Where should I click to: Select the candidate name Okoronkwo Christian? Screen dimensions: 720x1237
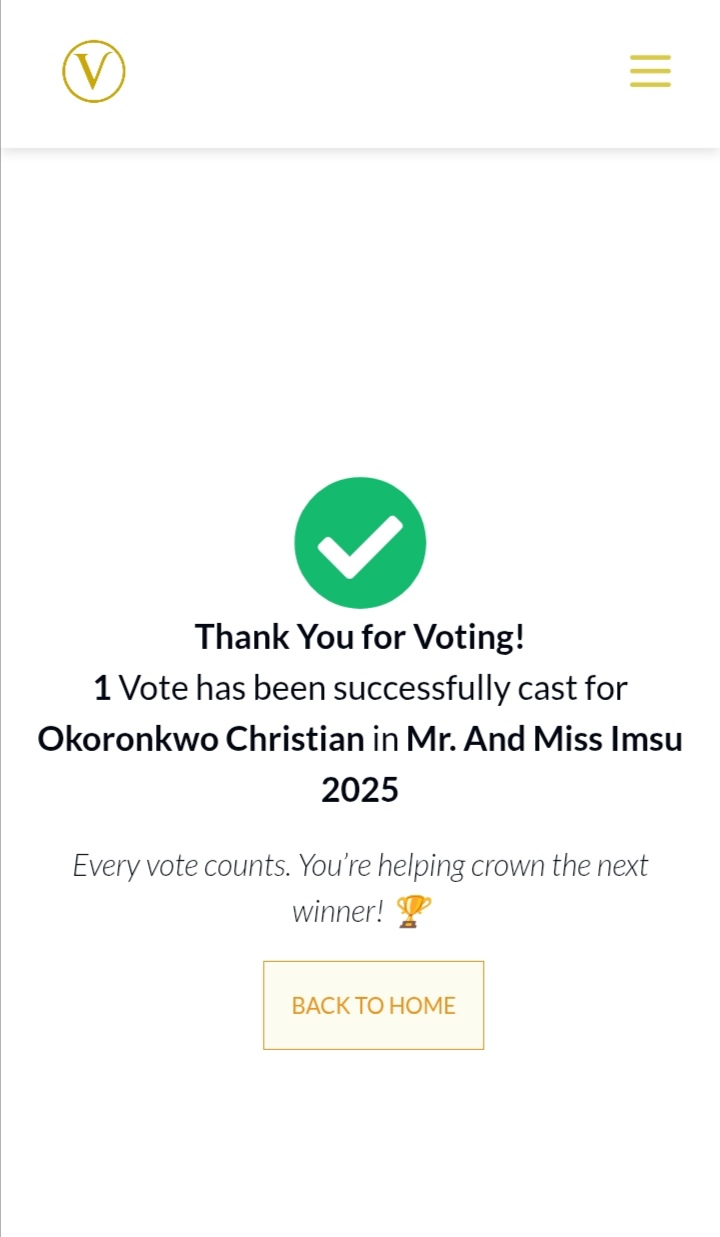(201, 740)
